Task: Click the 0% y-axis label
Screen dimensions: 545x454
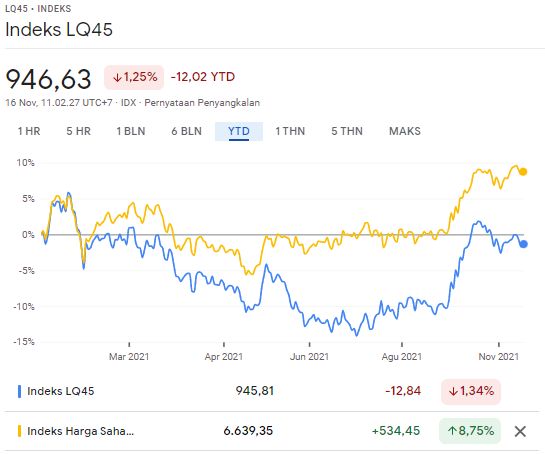Action: pos(28,235)
